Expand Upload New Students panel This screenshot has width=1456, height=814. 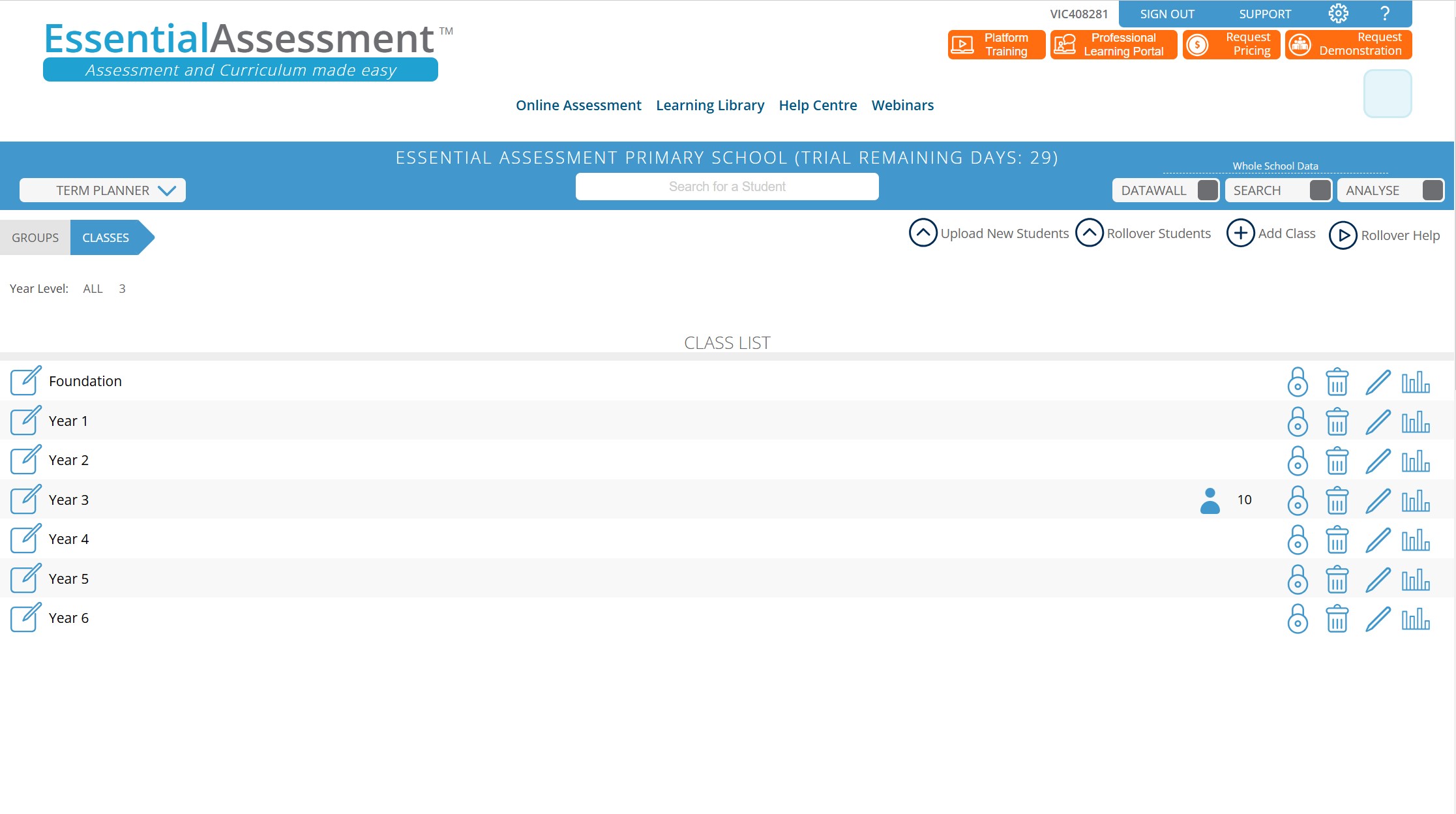coord(923,233)
